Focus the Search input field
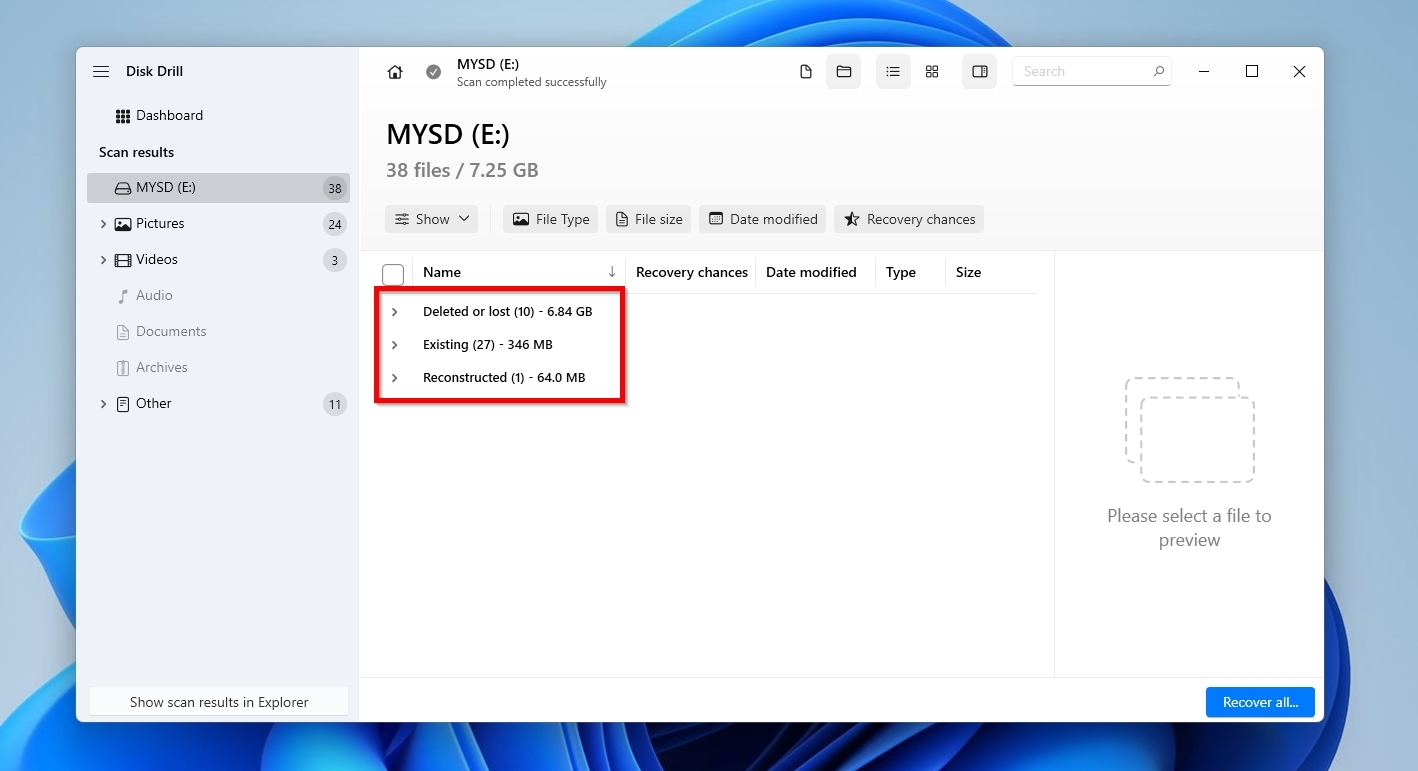The image size is (1418, 771). [x=1092, y=71]
